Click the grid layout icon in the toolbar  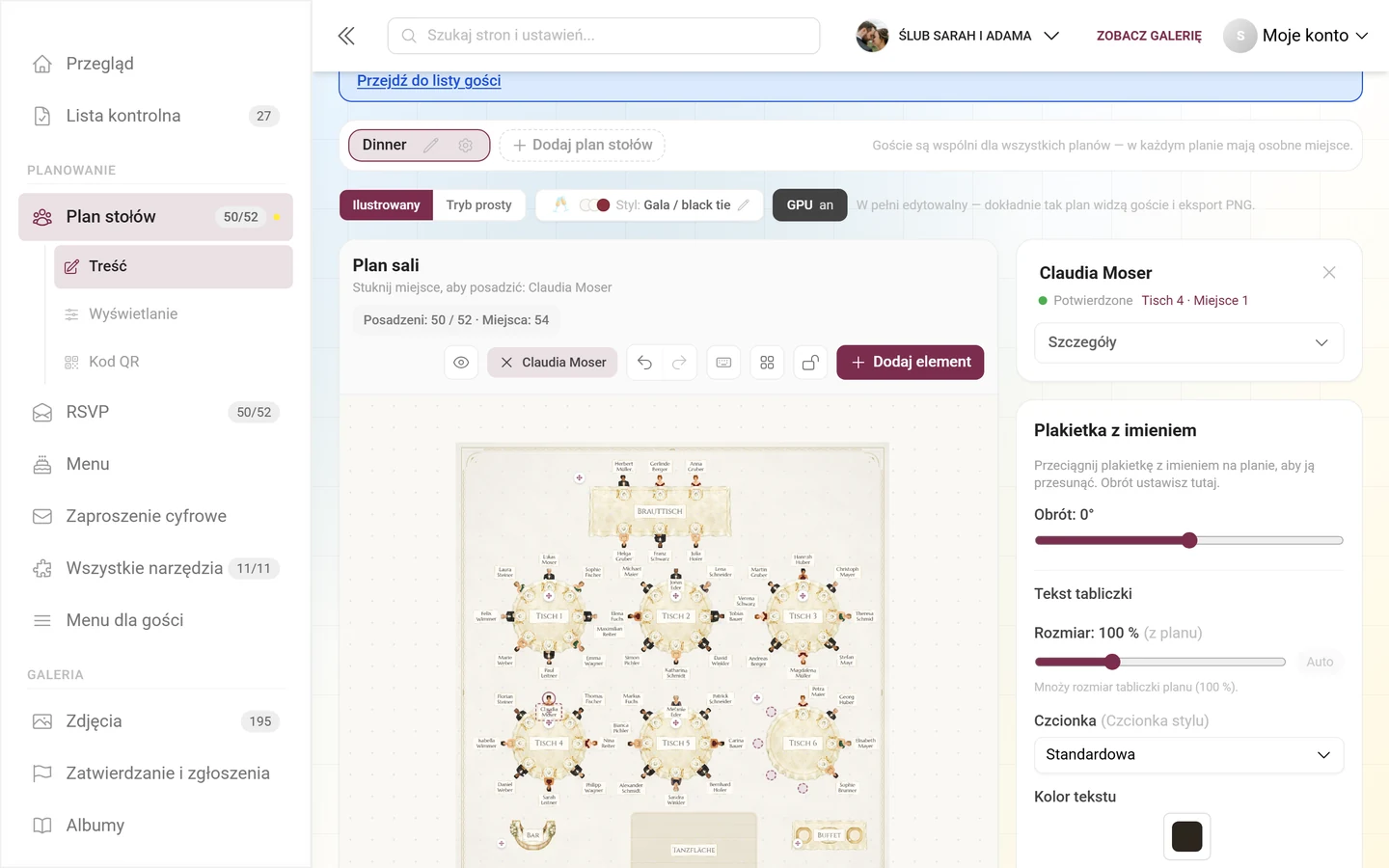tap(767, 363)
